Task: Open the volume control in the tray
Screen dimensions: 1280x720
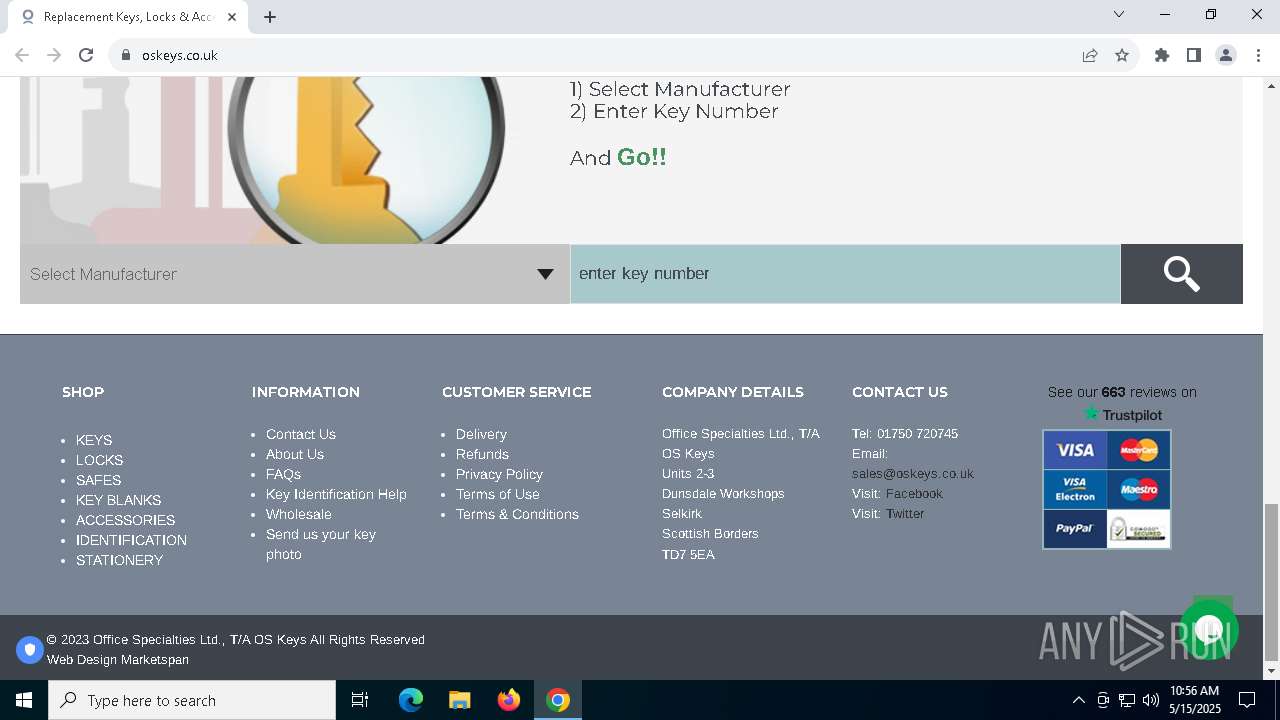Action: click(x=1150, y=700)
